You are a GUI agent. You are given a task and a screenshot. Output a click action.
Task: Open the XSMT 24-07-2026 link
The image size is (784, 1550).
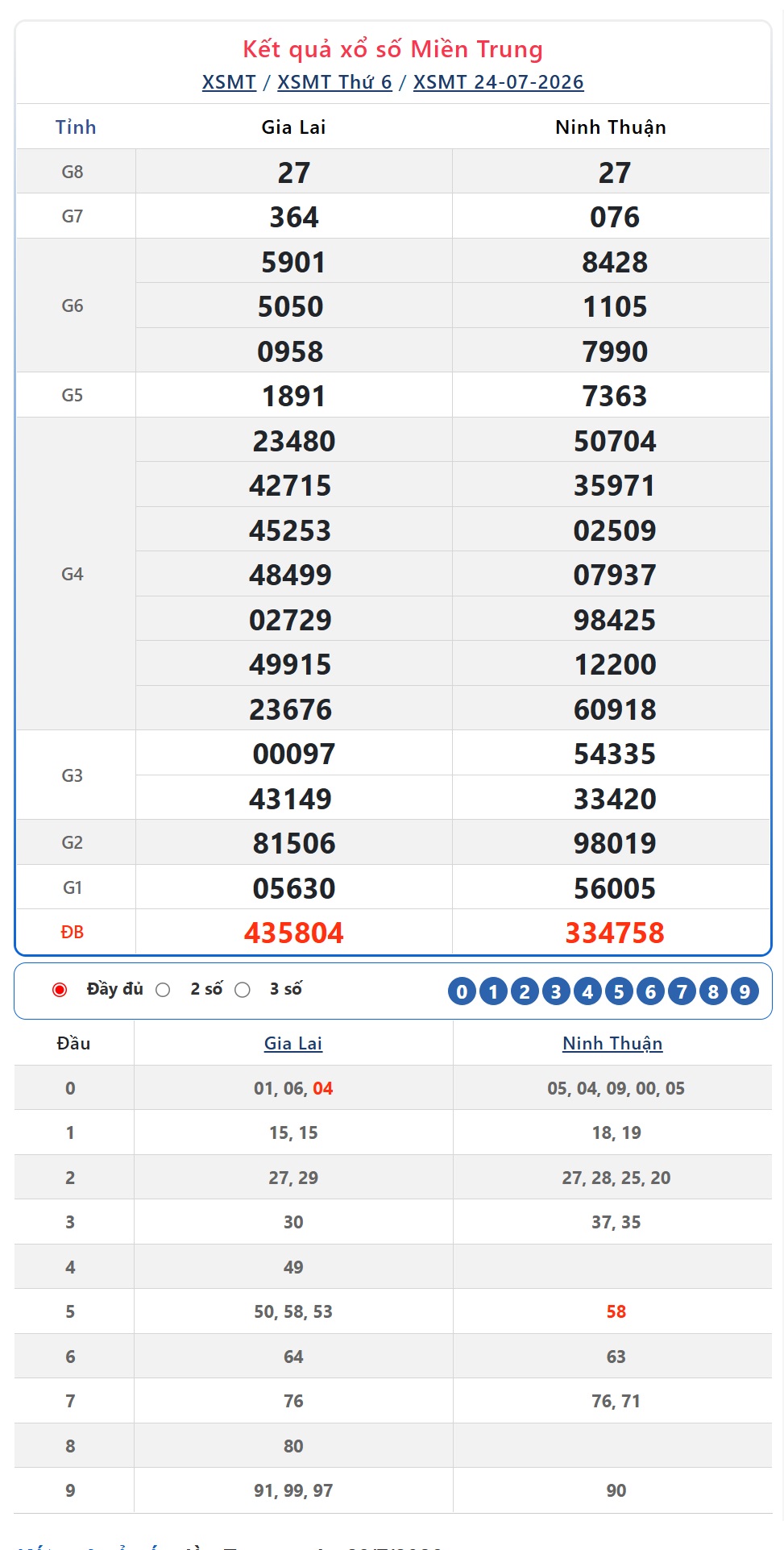point(499,82)
